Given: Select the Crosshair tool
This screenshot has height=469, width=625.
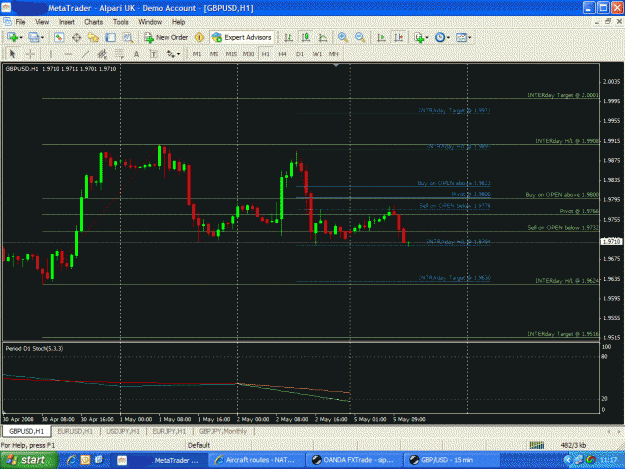Looking at the screenshot, I should (x=30, y=54).
